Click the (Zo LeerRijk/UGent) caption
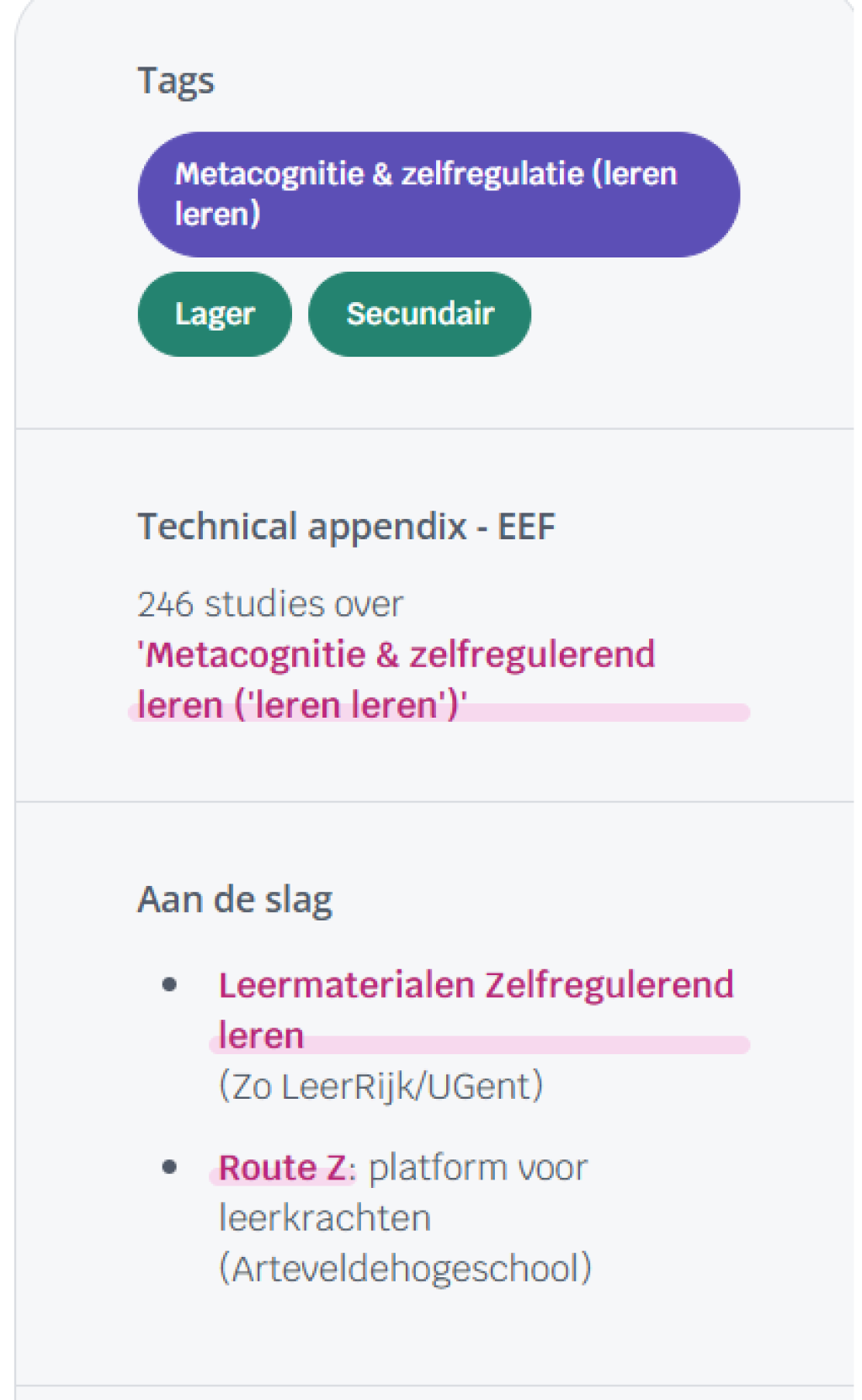Screen dimensions: 862x1400 pos(380,1086)
